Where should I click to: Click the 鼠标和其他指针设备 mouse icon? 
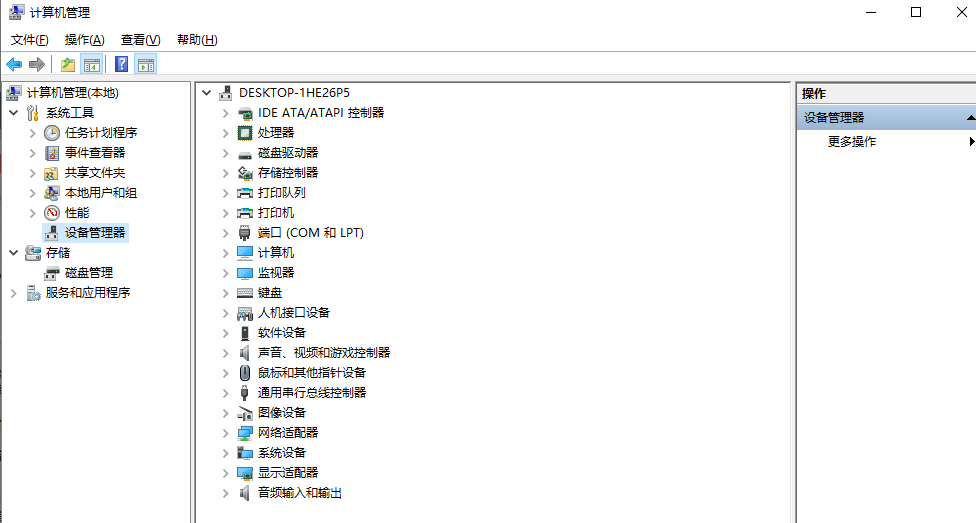point(245,373)
